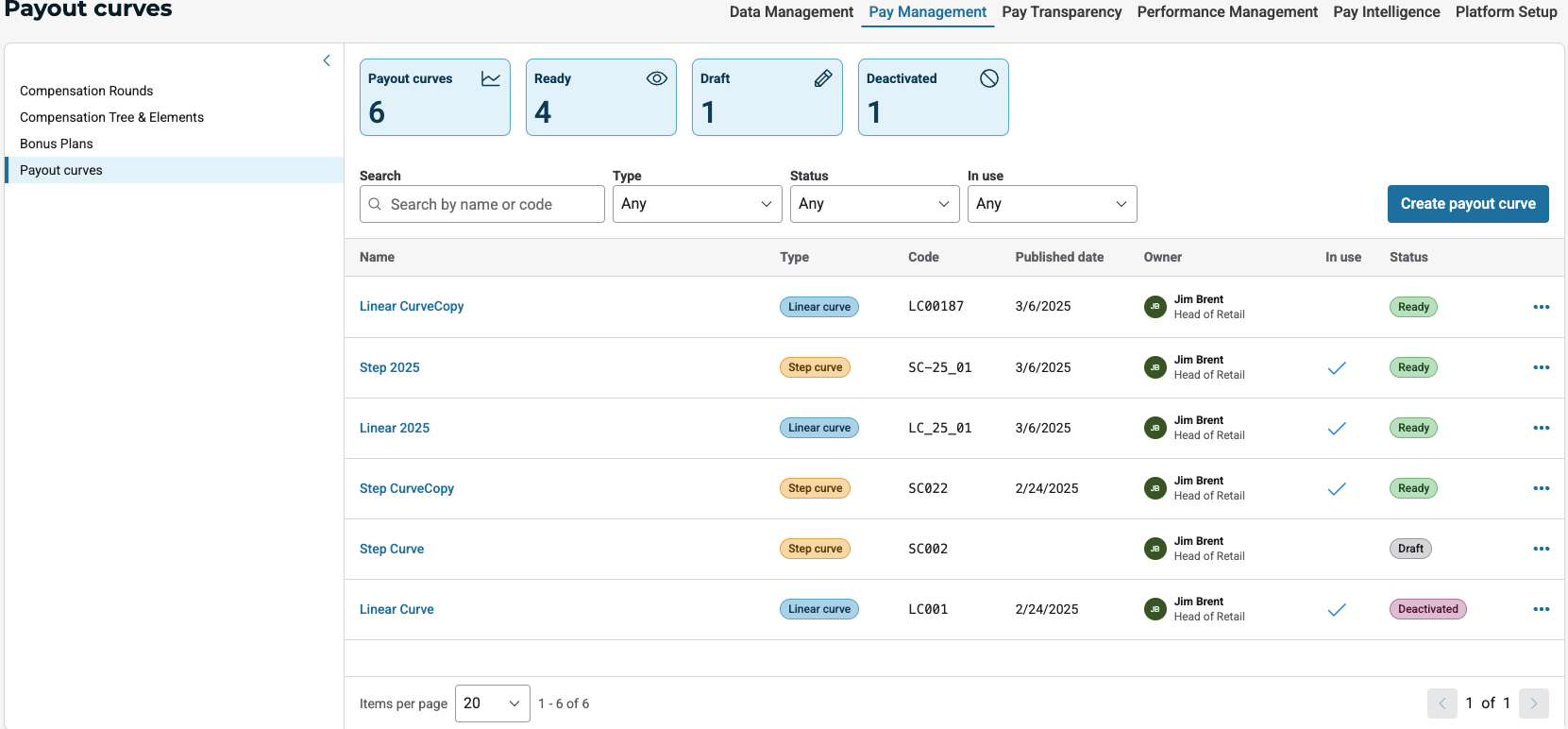Screen dimensions: 1568x729
Task: Change the items per page dropdown
Action: tap(492, 704)
